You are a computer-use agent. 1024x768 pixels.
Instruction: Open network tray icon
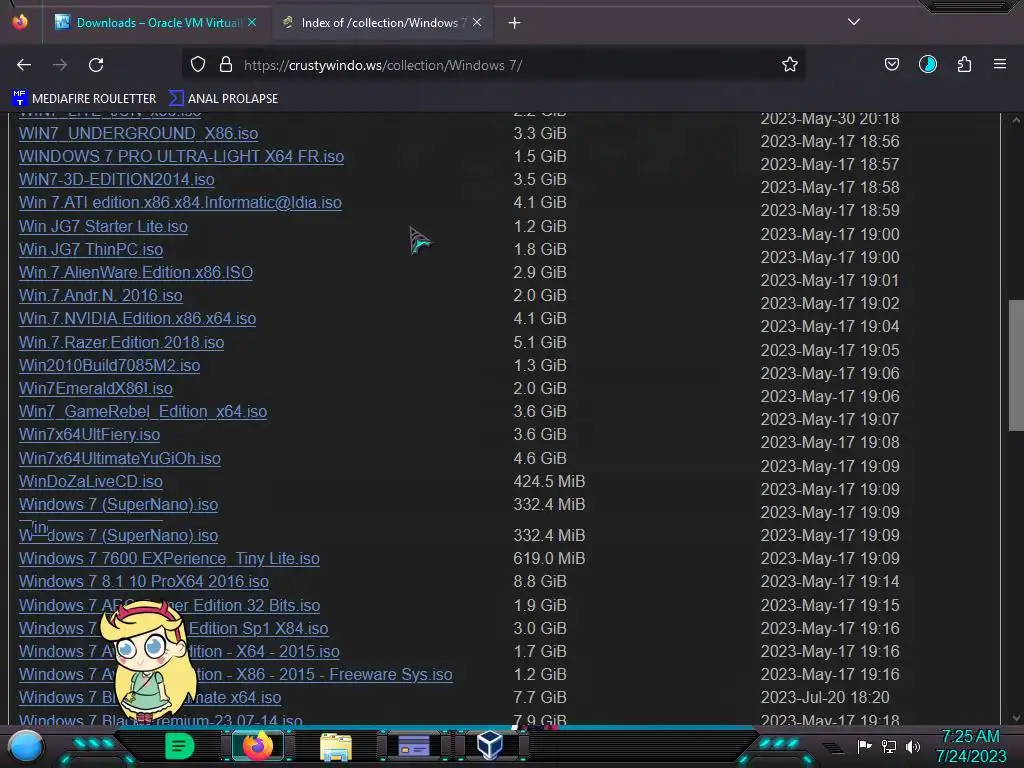tap(889, 746)
